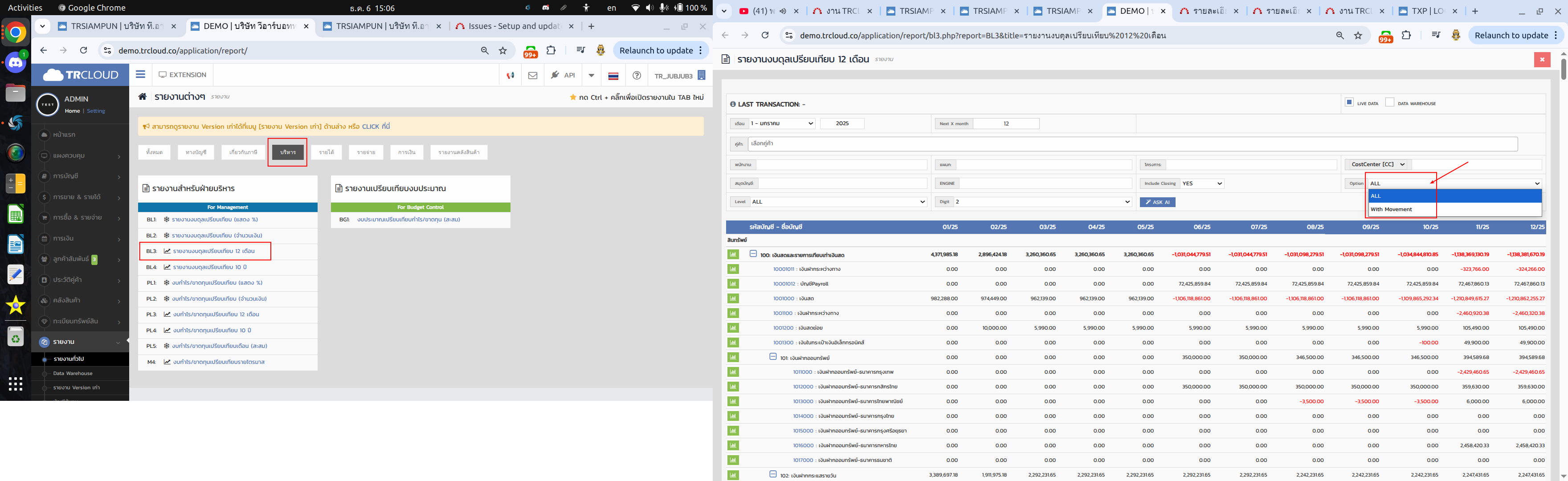Open the Include Closing YES dropdown

[x=1201, y=183]
